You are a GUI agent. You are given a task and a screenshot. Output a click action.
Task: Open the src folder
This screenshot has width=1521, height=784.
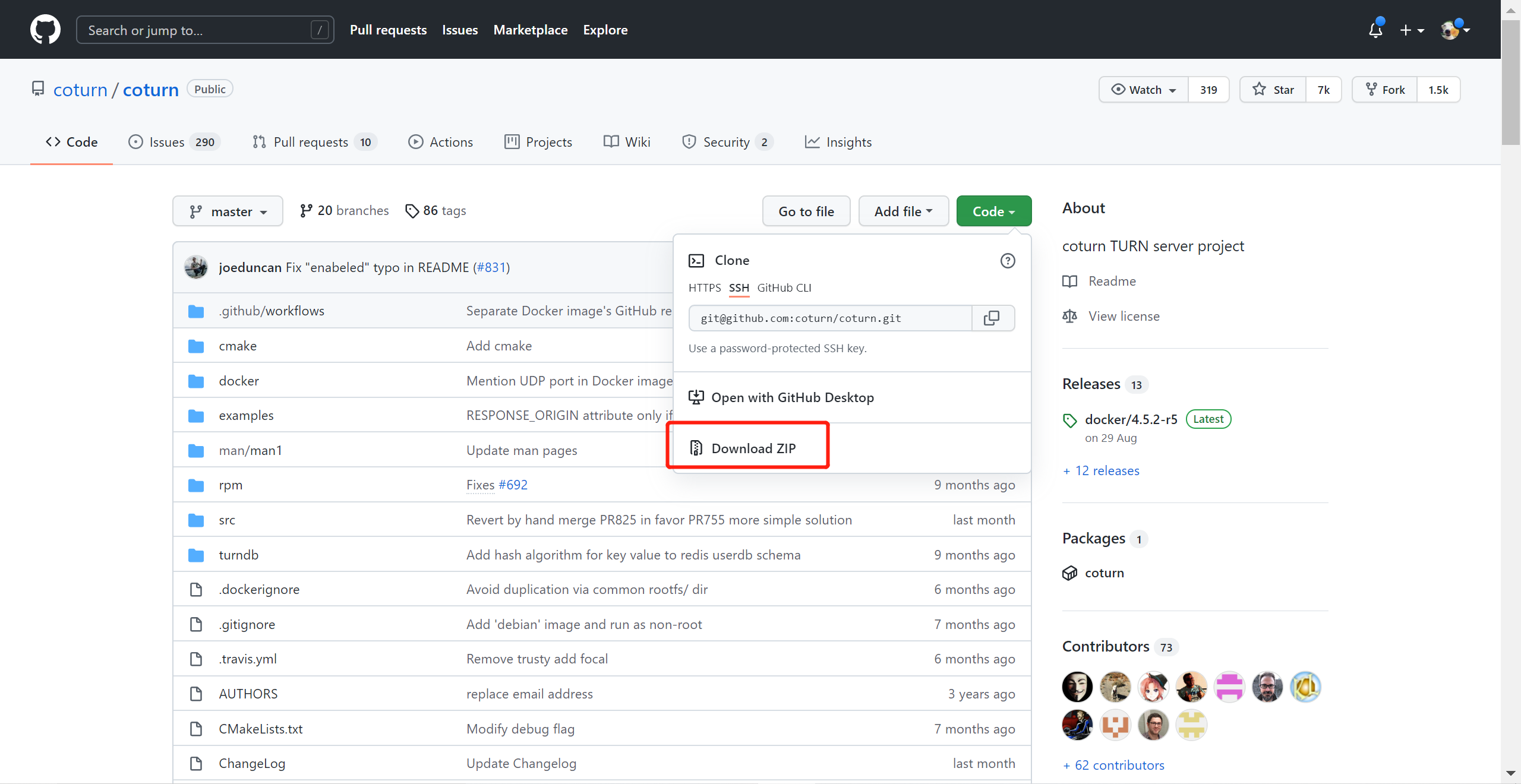pos(227,520)
